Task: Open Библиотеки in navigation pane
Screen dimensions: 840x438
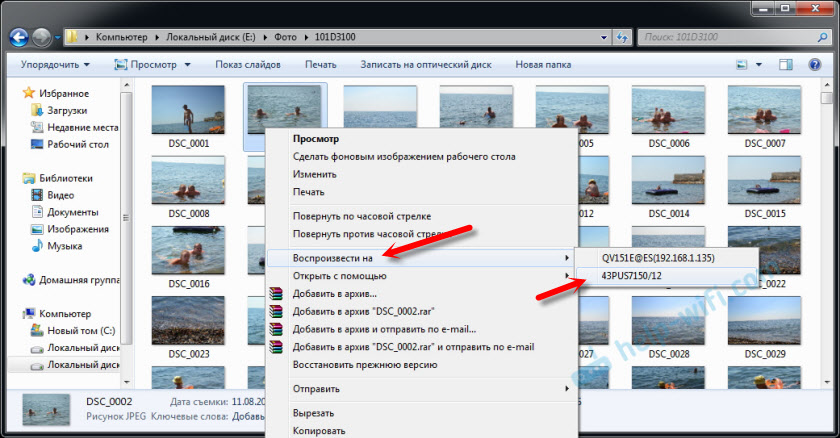Action: [x=58, y=178]
